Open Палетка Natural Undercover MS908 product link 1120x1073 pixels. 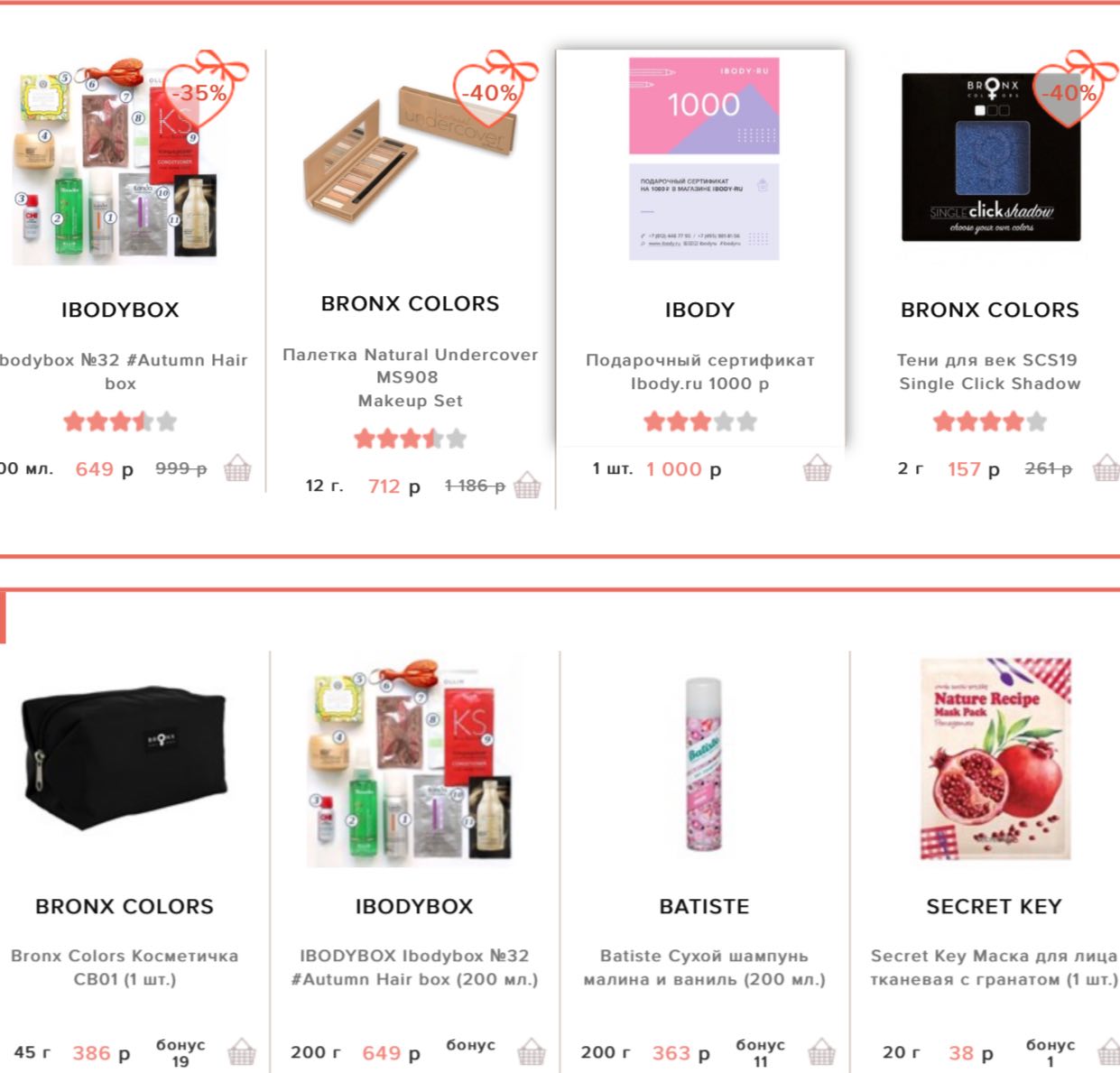tap(411, 377)
